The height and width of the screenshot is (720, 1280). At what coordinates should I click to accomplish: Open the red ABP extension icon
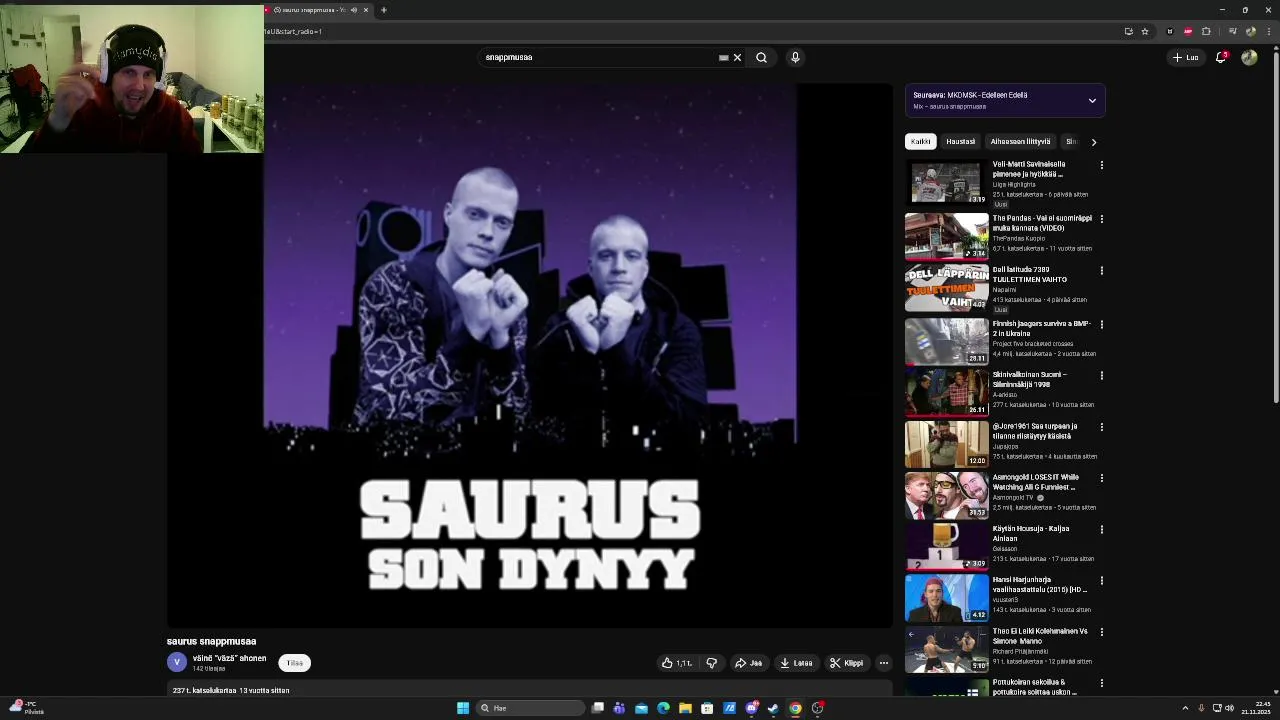pos(1188,31)
